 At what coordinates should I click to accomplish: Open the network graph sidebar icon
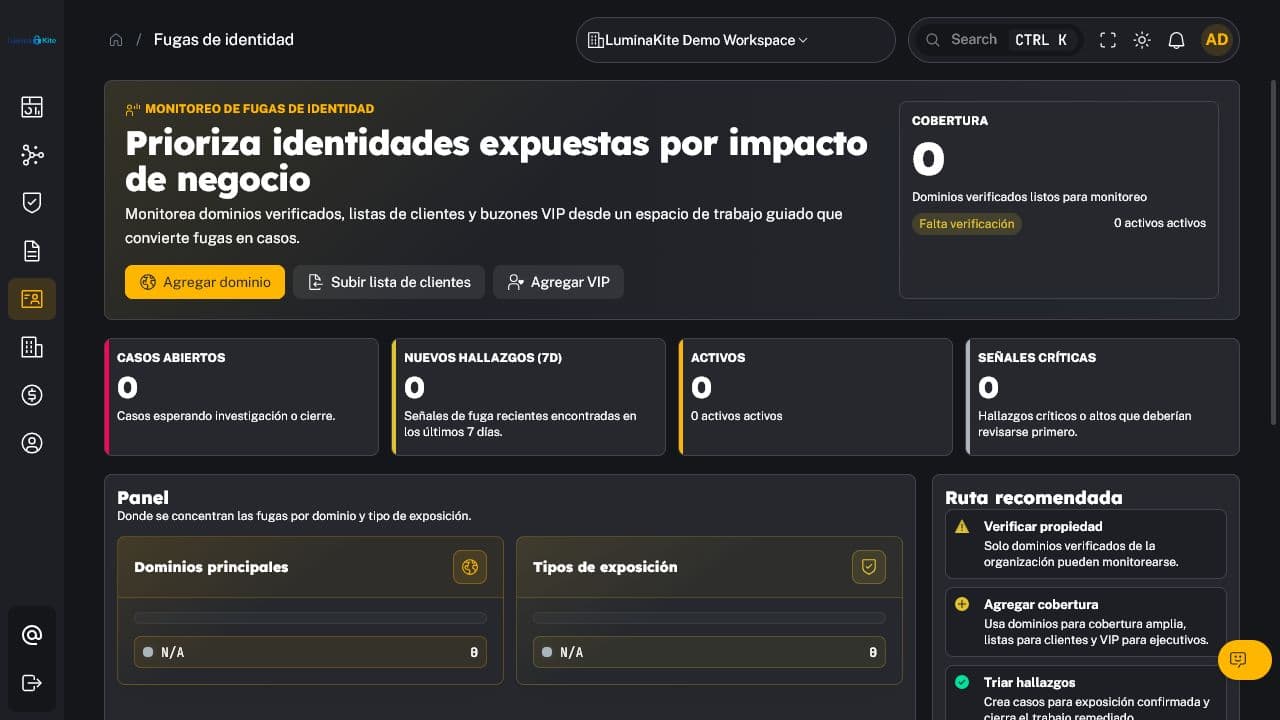[x=32, y=155]
